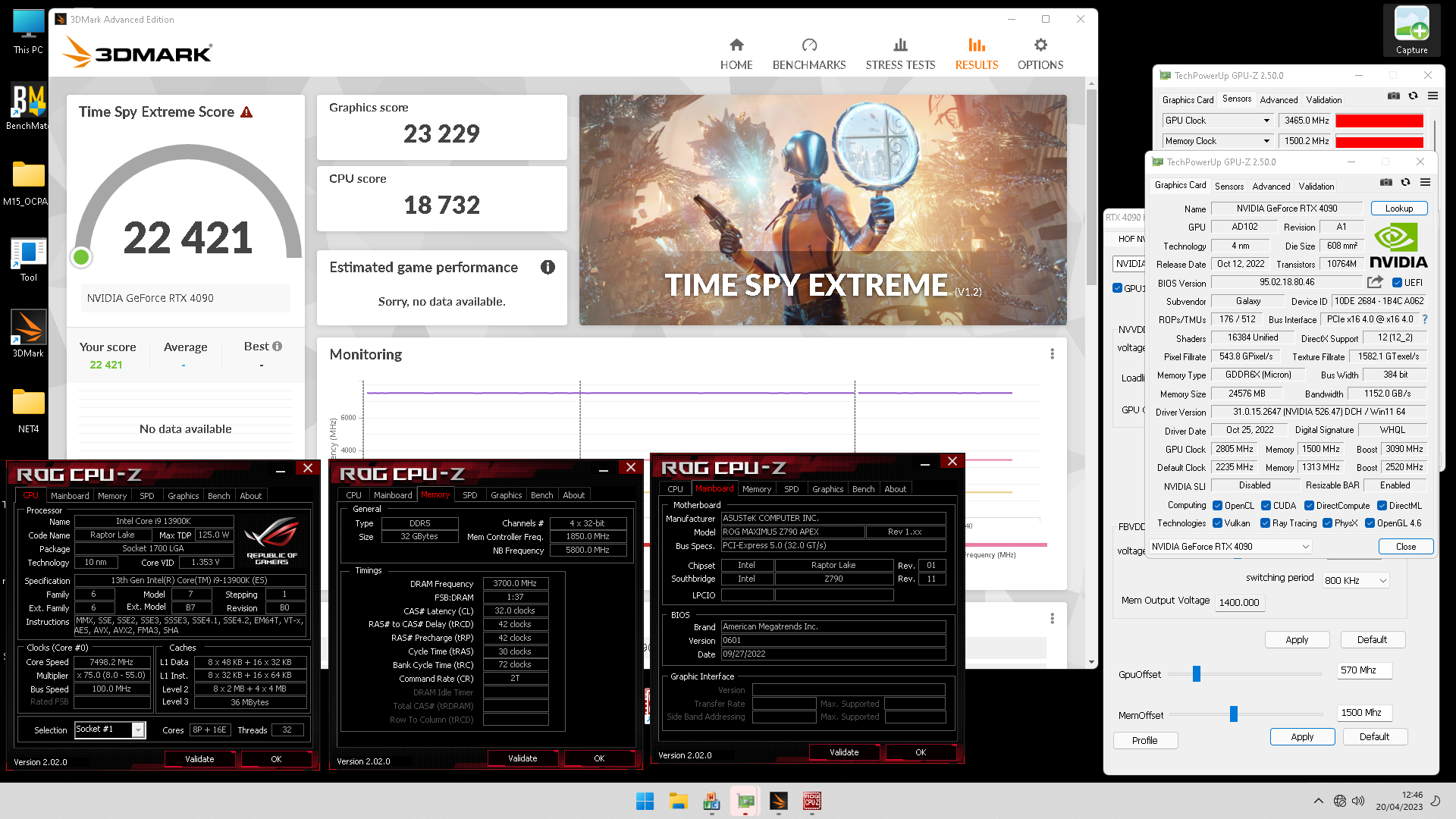The height and width of the screenshot is (819, 1456).
Task: Open This PC desktop icon
Action: [28, 31]
